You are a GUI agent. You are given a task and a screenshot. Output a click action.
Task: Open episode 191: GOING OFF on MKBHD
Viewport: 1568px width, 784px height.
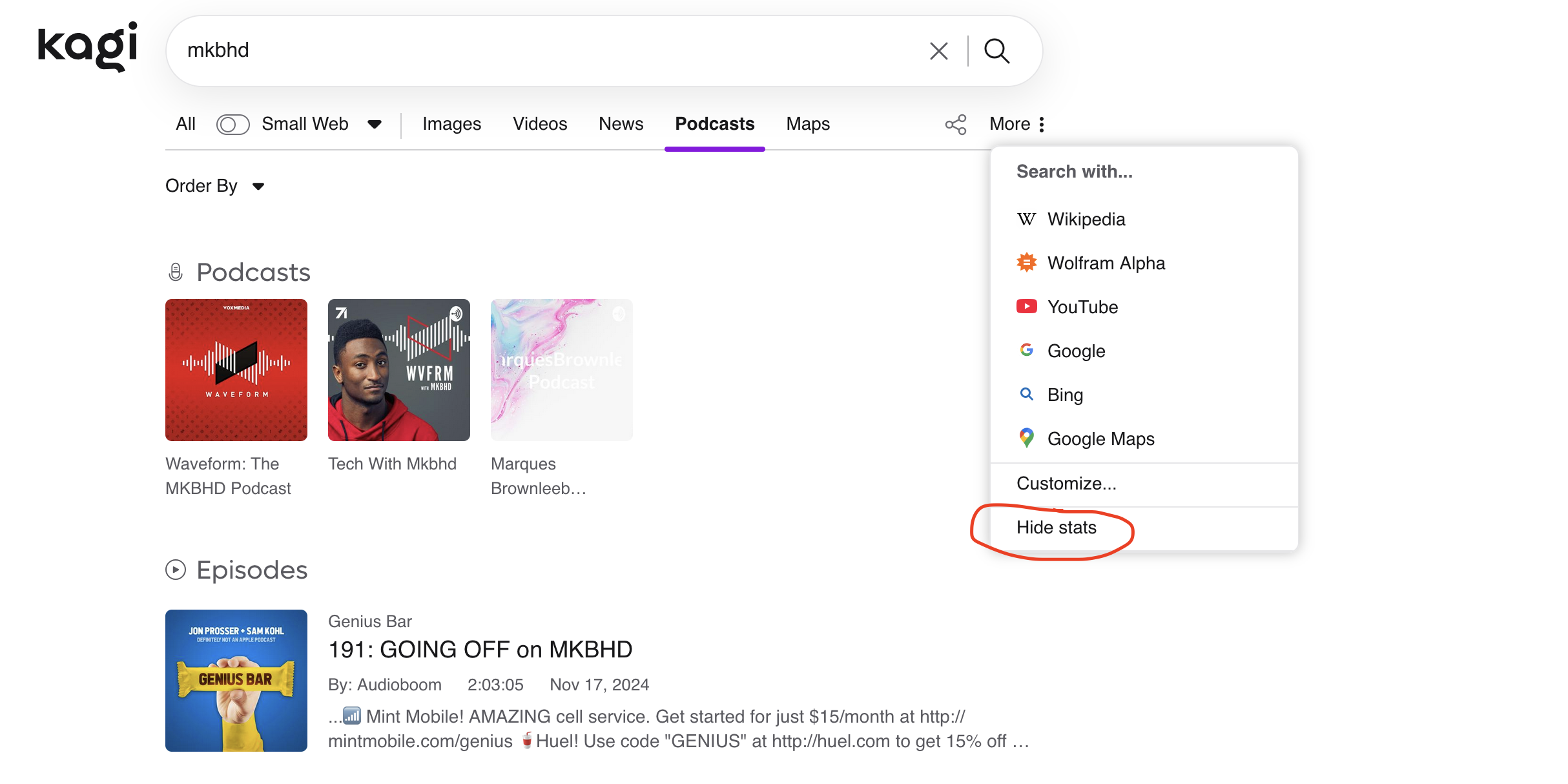click(480, 650)
